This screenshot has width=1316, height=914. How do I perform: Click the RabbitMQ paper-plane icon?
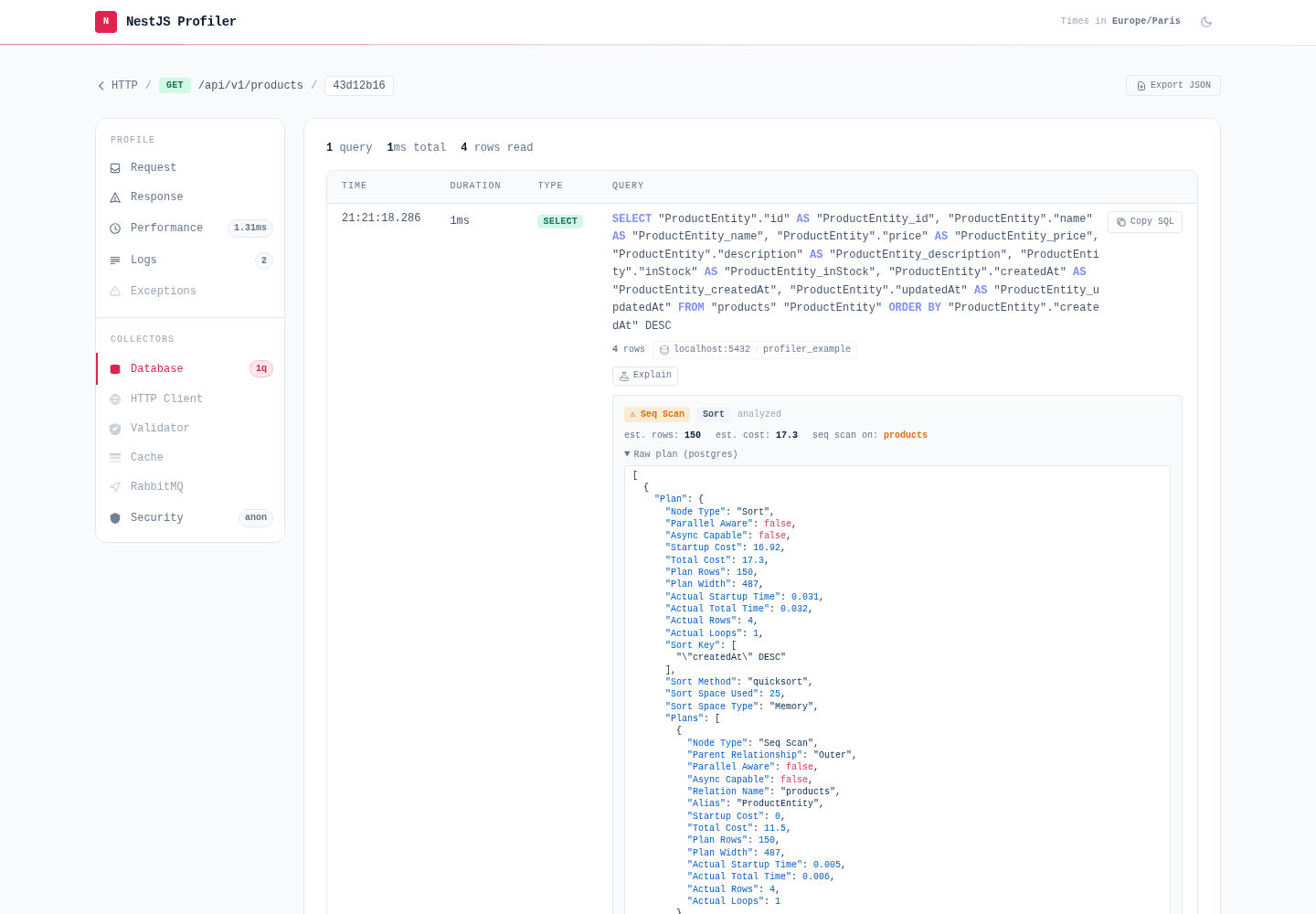tap(115, 487)
